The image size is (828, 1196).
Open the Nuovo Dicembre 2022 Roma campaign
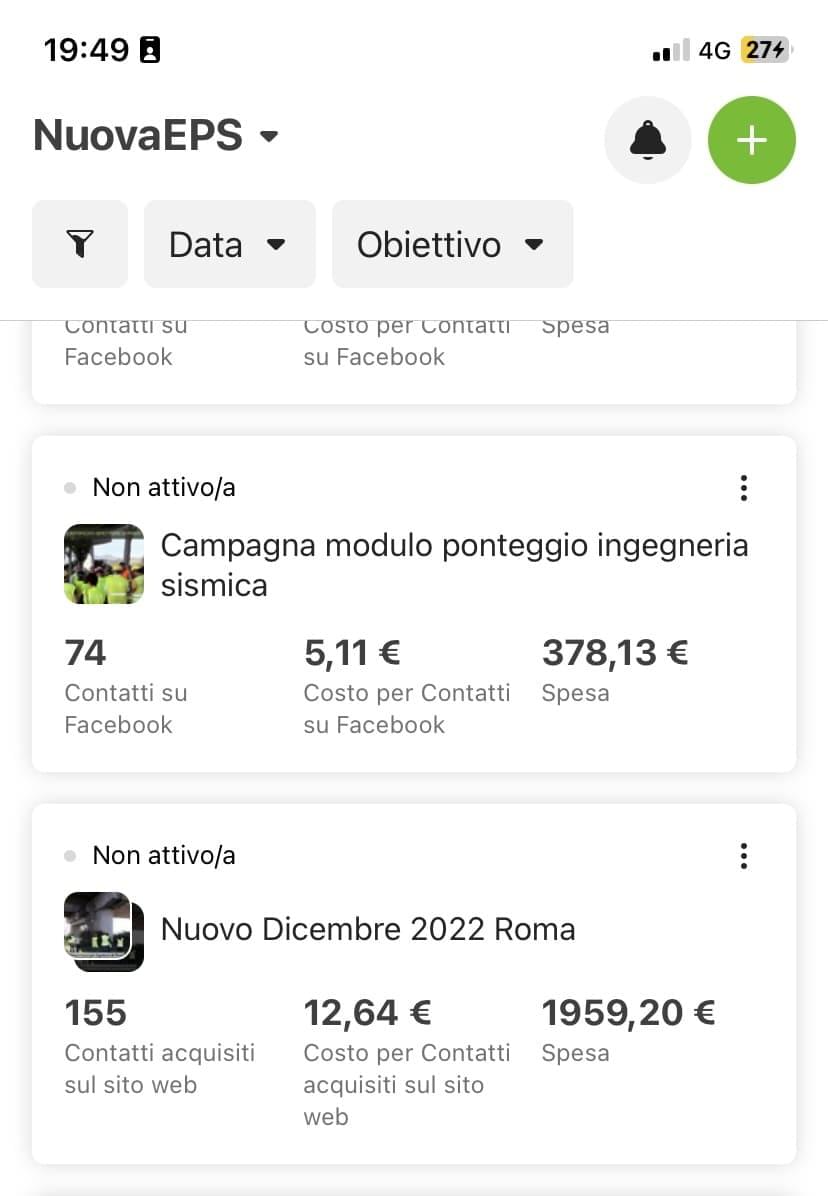(367, 930)
